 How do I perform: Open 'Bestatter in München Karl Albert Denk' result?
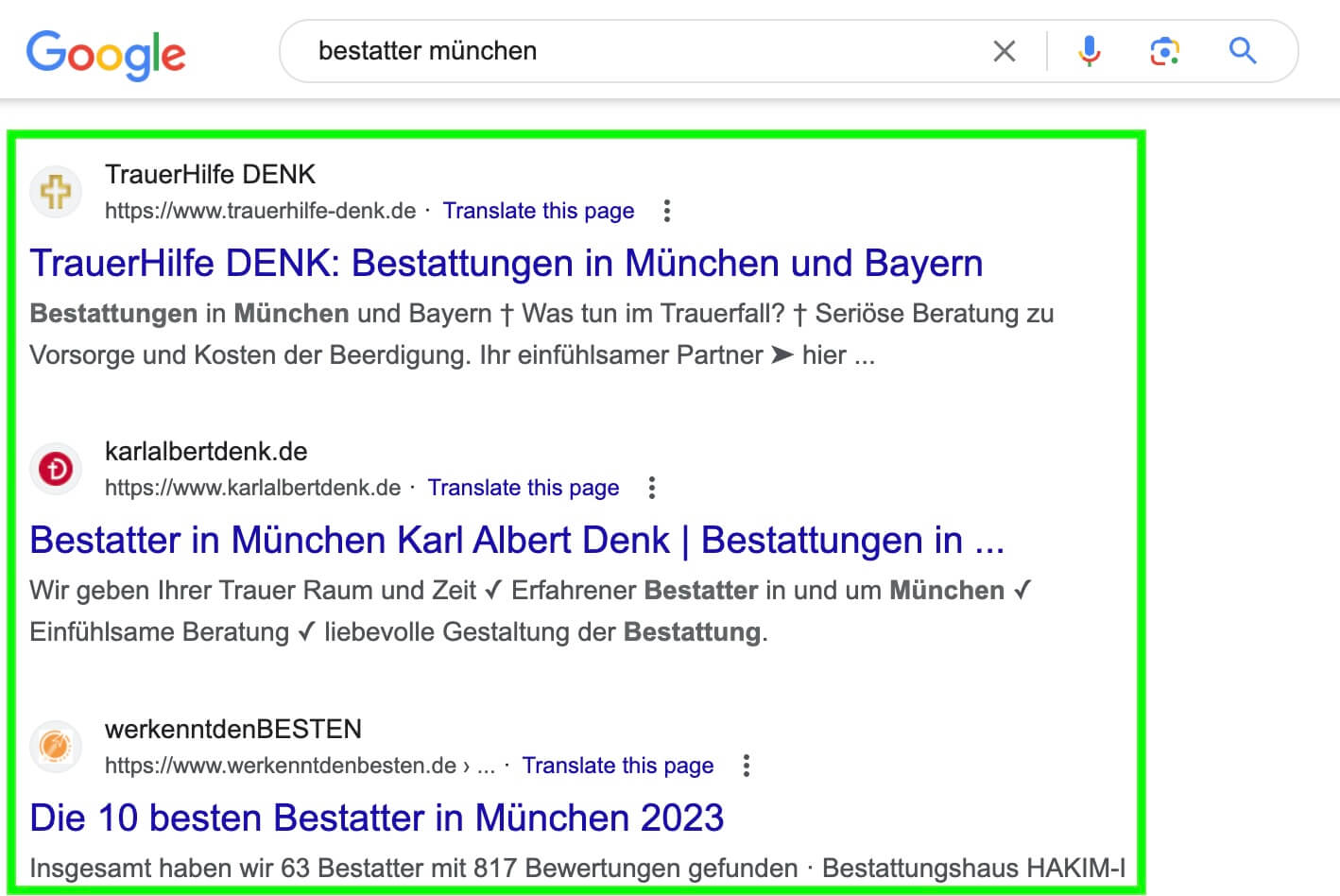click(517, 541)
